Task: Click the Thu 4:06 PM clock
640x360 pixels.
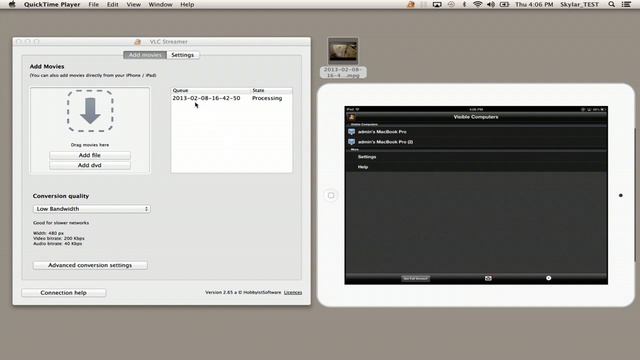Action: coord(534,4)
